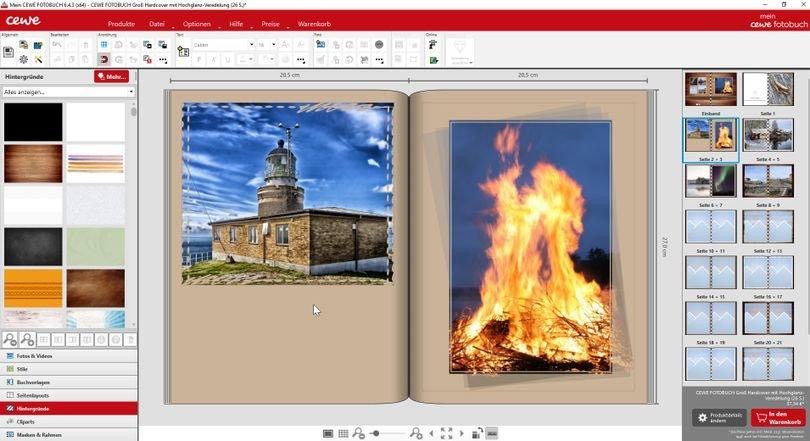Select the light green background thumbnail
The image size is (810, 441).
[x=96, y=247]
